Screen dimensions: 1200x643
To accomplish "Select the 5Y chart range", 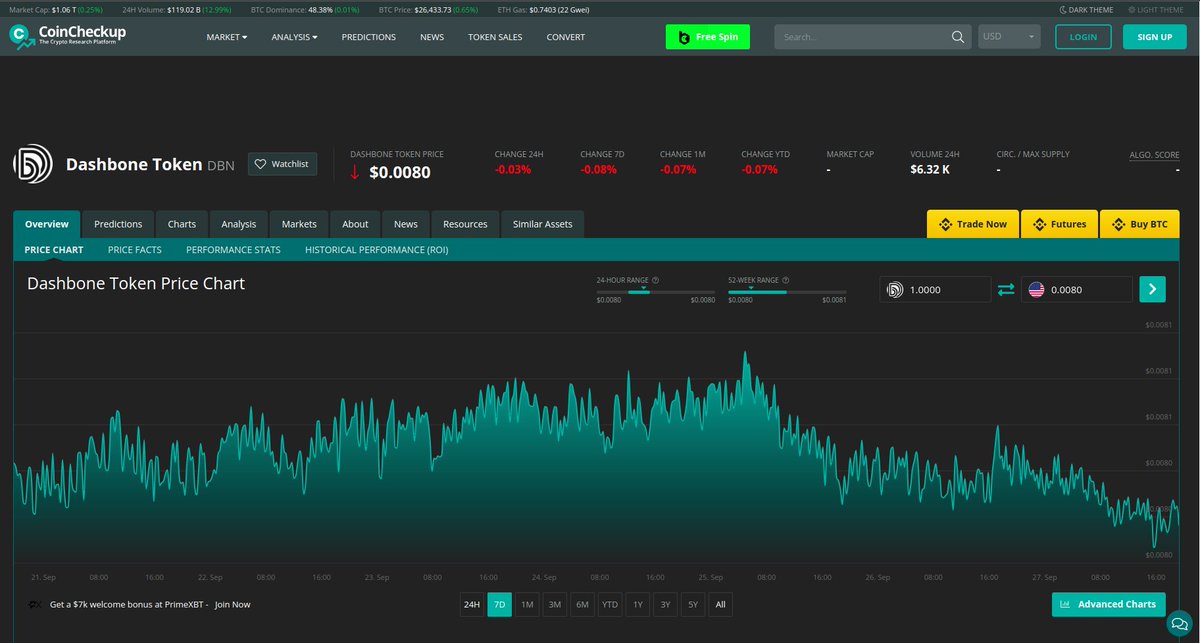I will coord(693,604).
